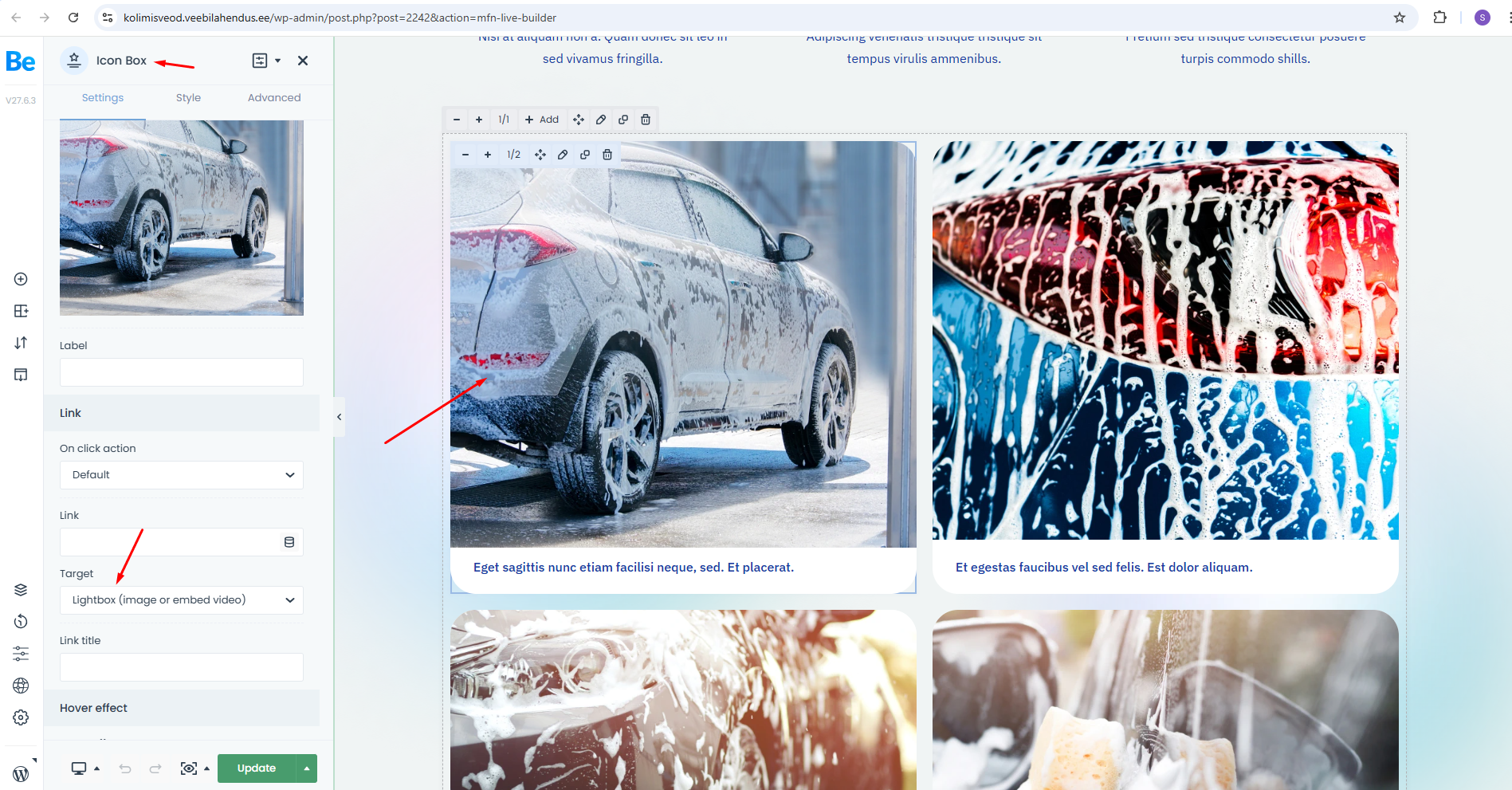Open the Navigator layers icon in sidebar
The image size is (1512, 790).
21,590
